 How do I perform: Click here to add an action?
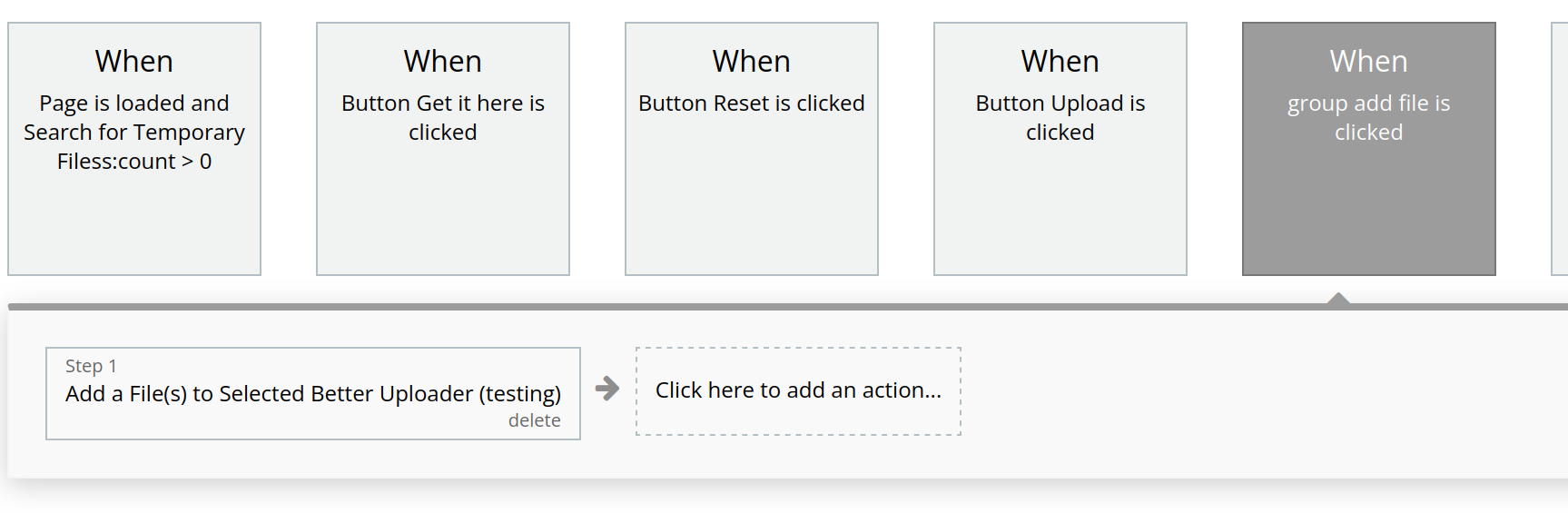798,391
